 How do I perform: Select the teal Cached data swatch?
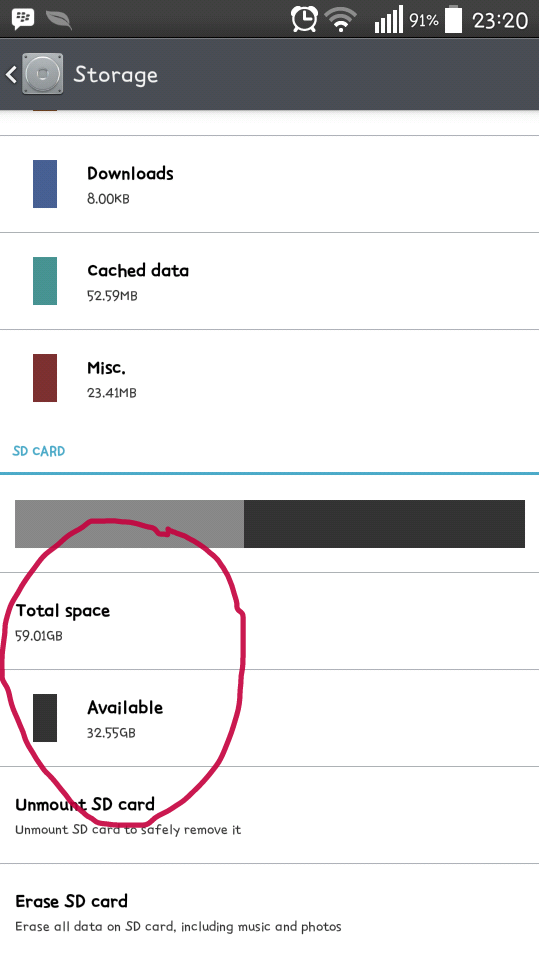click(45, 281)
